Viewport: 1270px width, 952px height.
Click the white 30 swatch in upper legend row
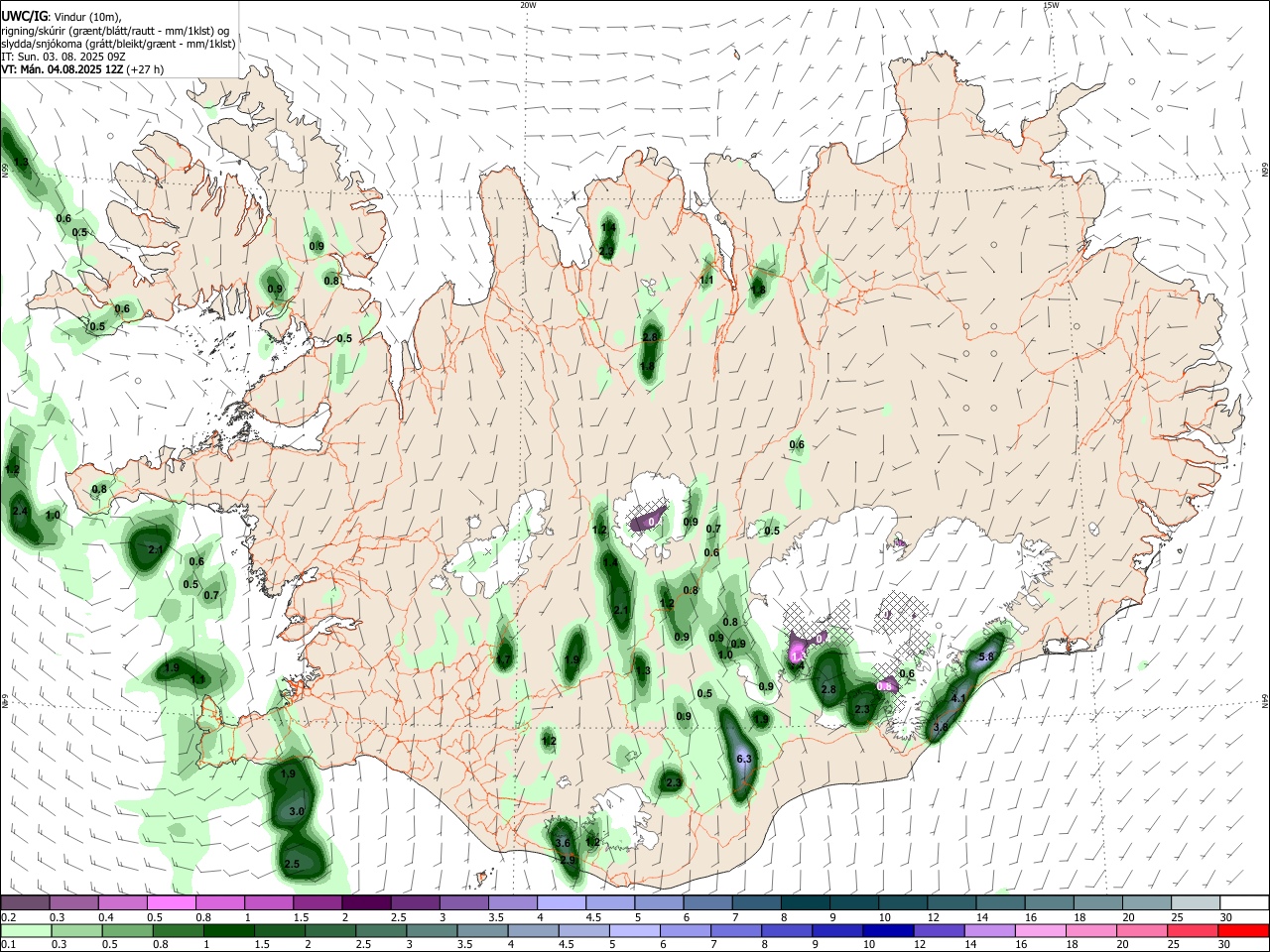pos(1242,903)
